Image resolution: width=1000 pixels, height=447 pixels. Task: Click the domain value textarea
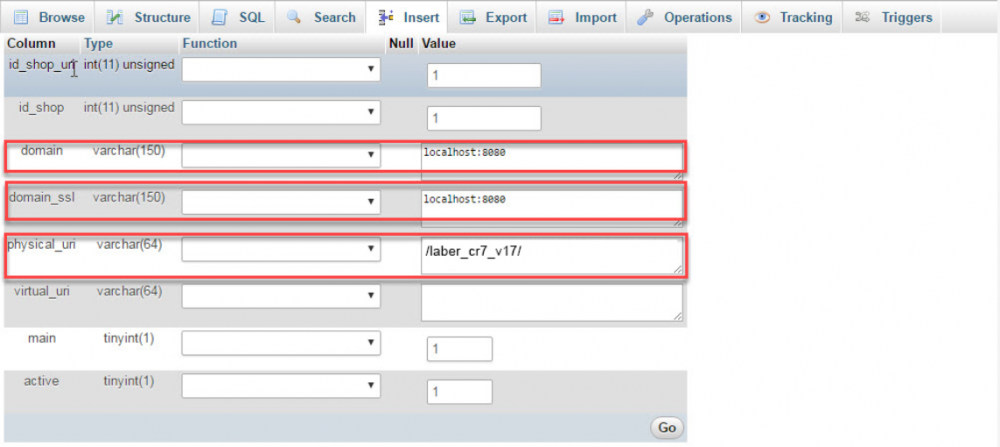[x=552, y=161]
